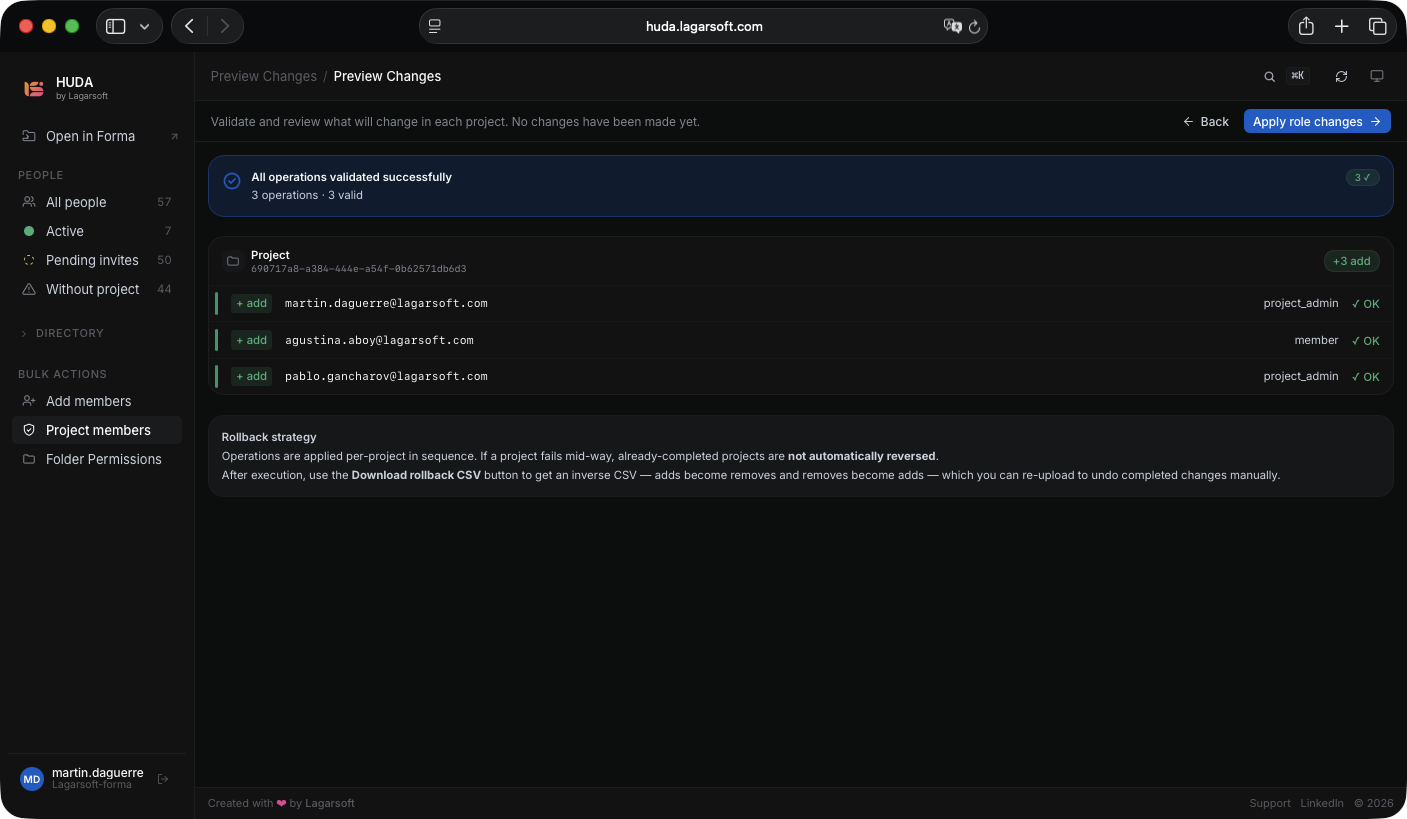The height and width of the screenshot is (819, 1407).
Task: Click the Pending invites dashed circle icon
Action: point(29,260)
